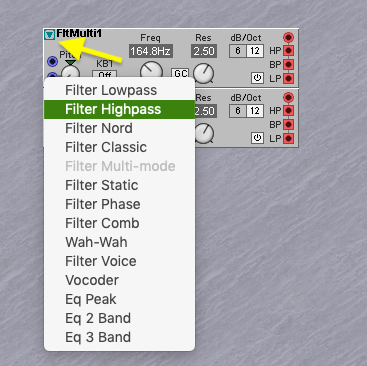Click the FltMulti1 module type dropdown triangle

50,35
